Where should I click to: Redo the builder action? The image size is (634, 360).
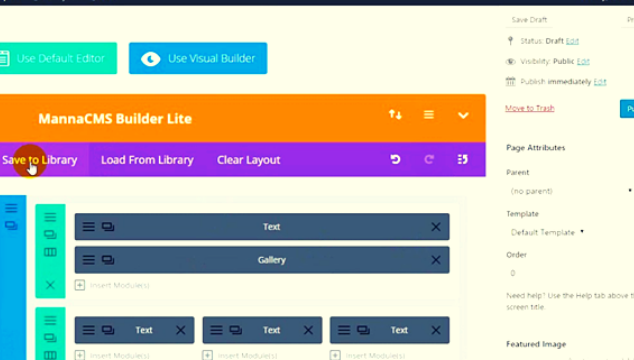(x=429, y=159)
